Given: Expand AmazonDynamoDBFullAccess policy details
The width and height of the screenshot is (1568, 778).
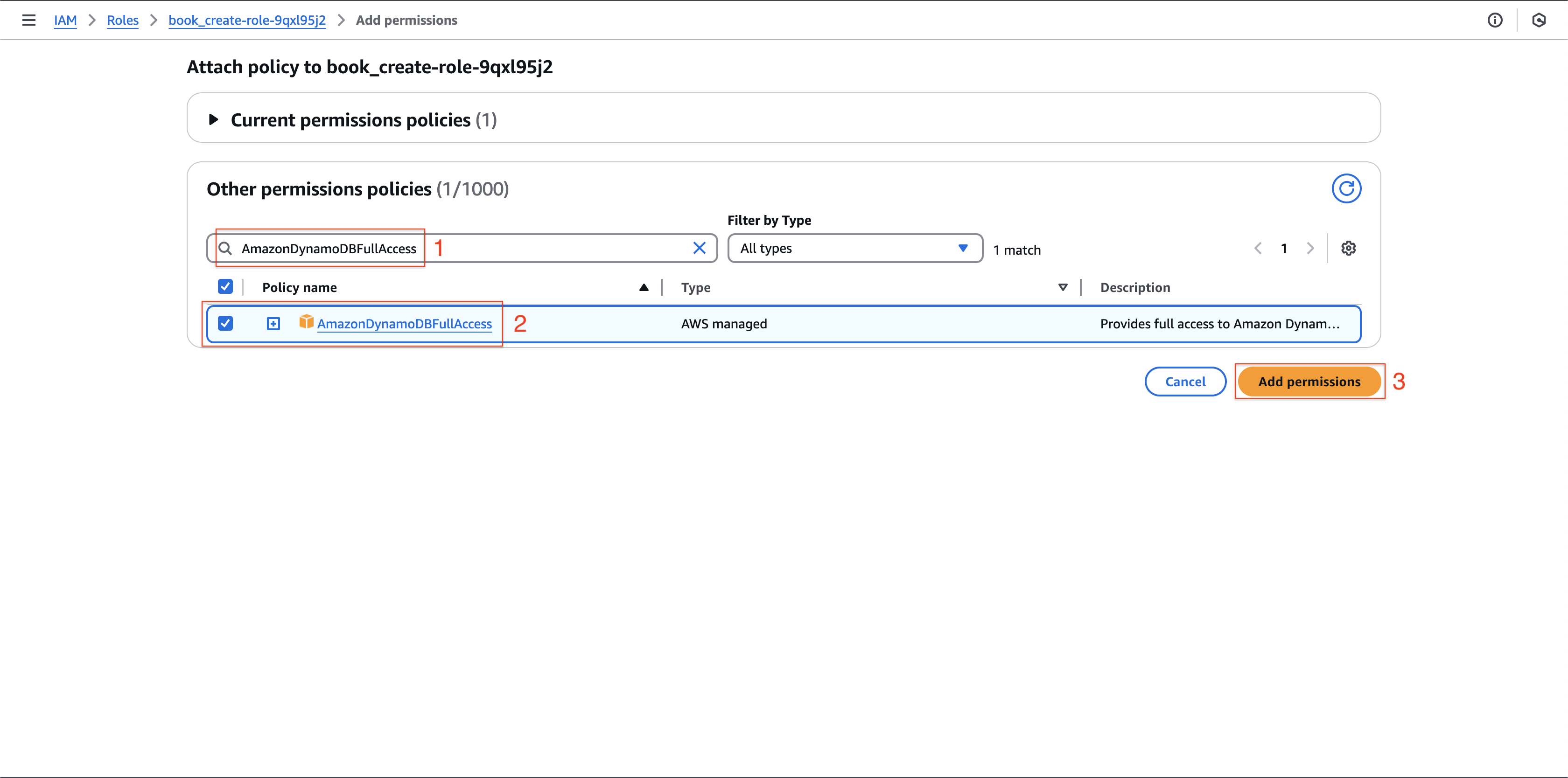Looking at the screenshot, I should click(x=273, y=324).
